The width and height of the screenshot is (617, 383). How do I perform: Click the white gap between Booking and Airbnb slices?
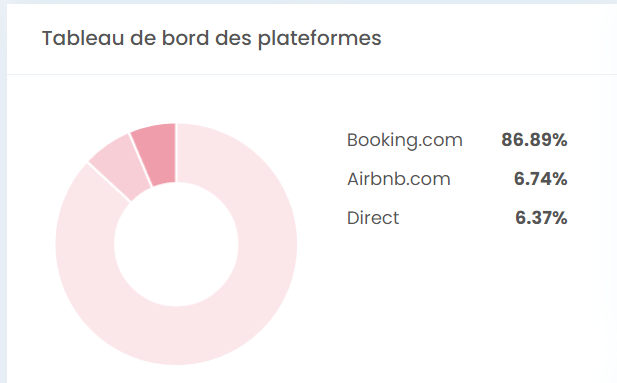[x=109, y=182]
